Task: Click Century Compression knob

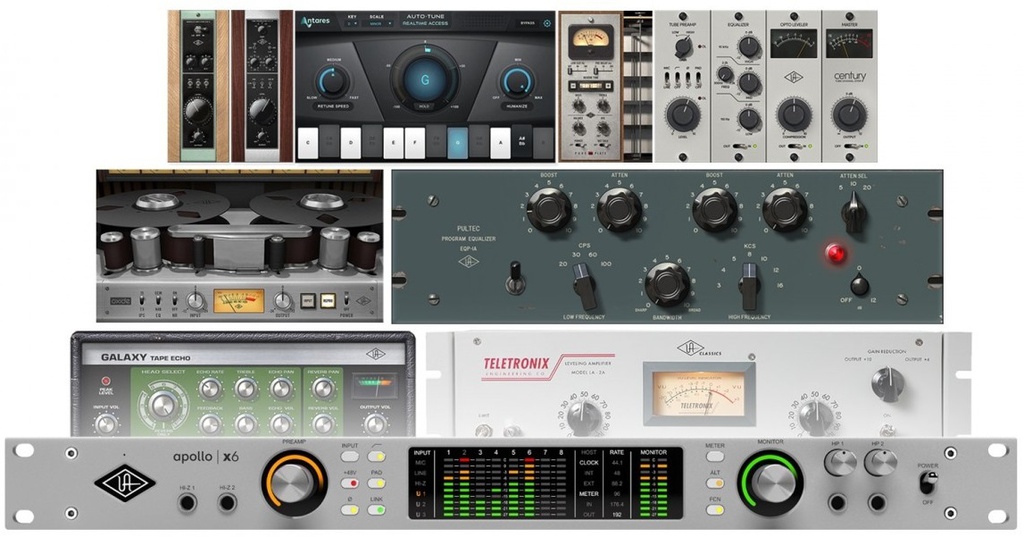Action: pyautogui.click(x=794, y=116)
